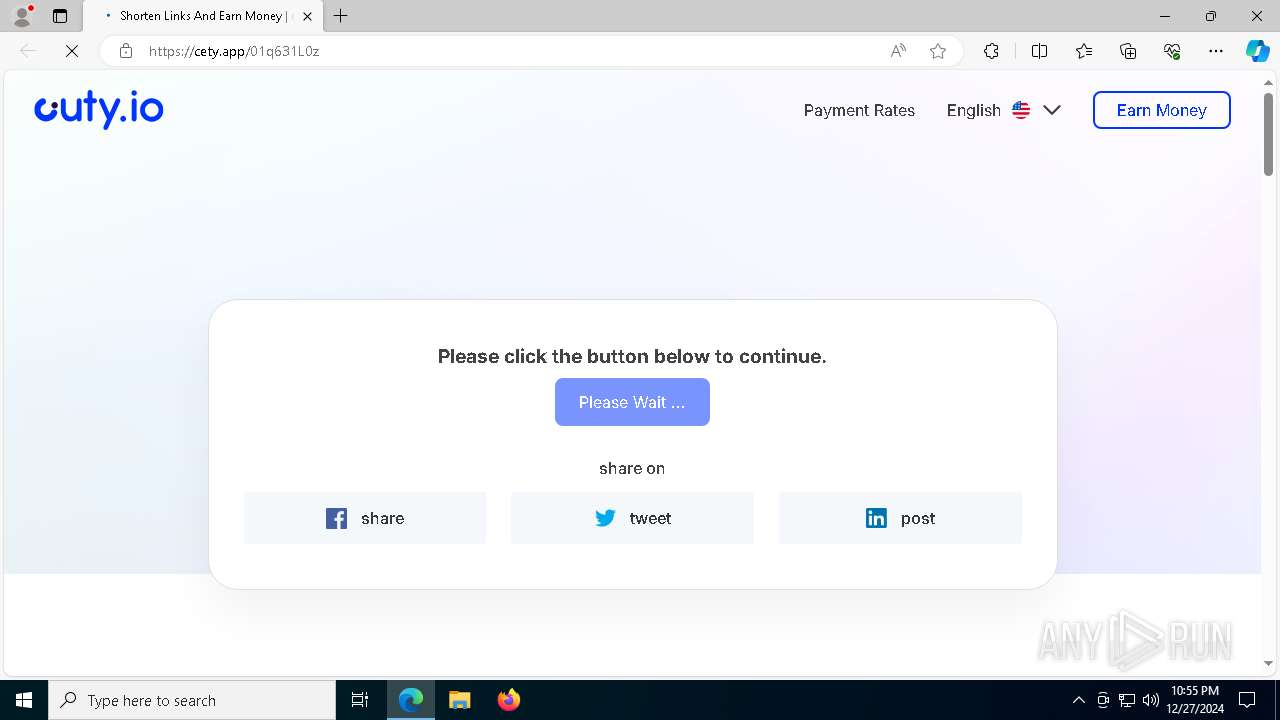This screenshot has height=720, width=1280.
Task: Click the US flag icon
Action: (x=1021, y=110)
